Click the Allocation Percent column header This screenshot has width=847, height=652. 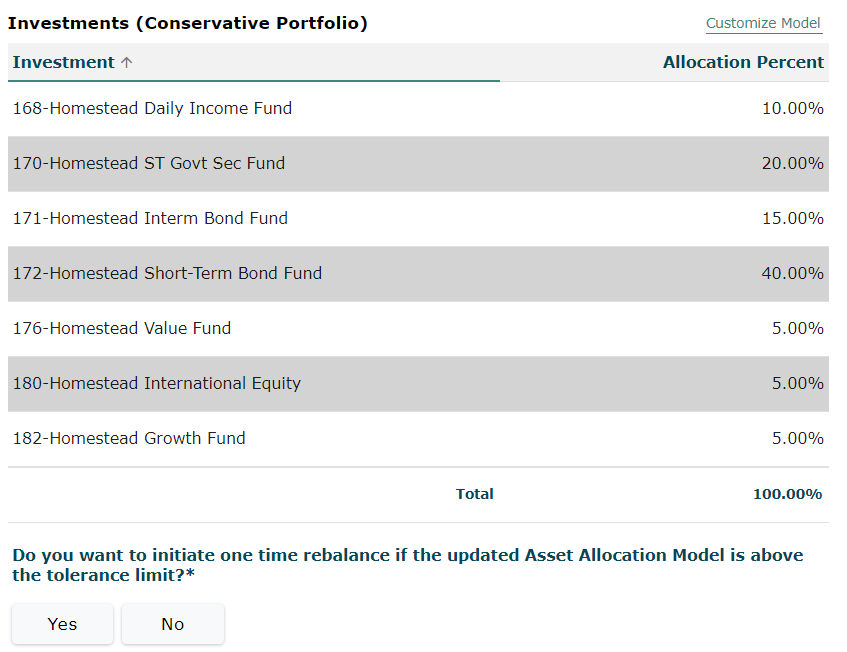[x=743, y=63]
